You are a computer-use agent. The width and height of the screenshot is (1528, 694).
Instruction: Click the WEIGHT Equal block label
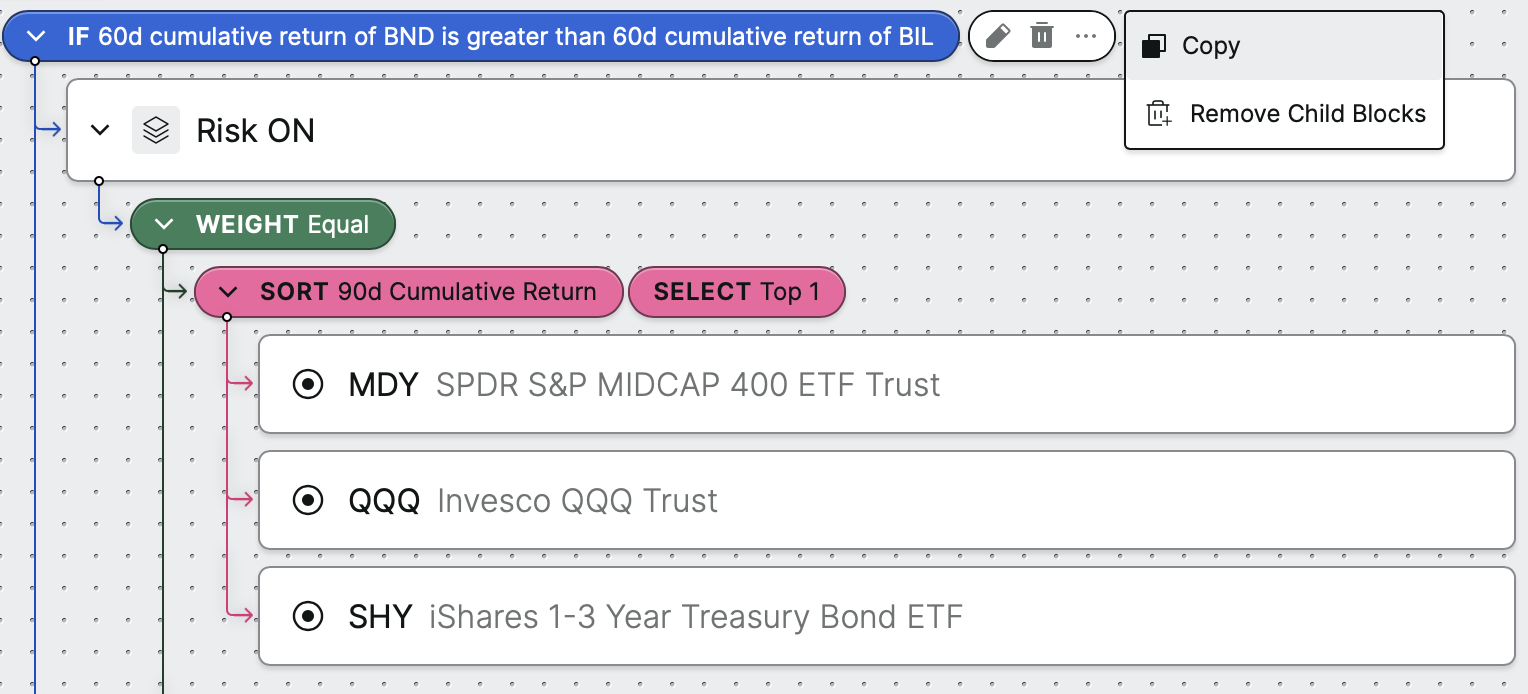[283, 224]
